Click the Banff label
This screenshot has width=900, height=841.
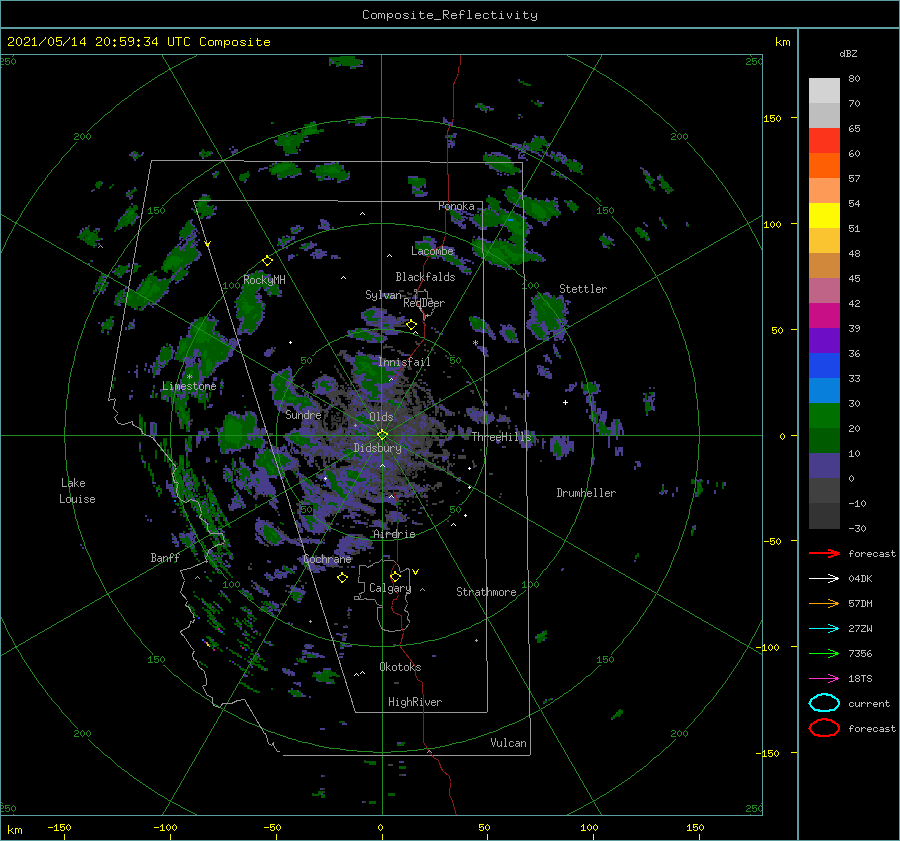coord(165,557)
